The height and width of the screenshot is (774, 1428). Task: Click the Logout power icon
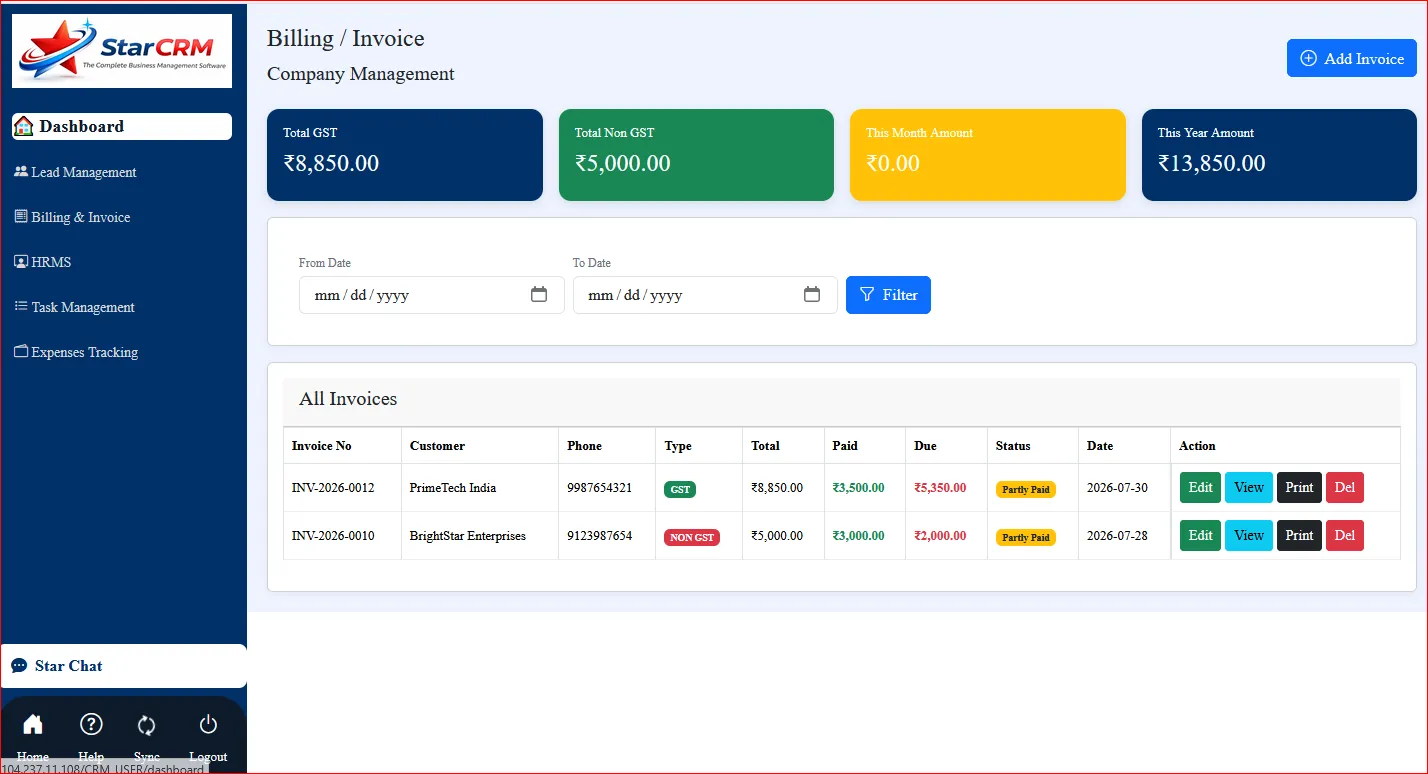[208, 725]
